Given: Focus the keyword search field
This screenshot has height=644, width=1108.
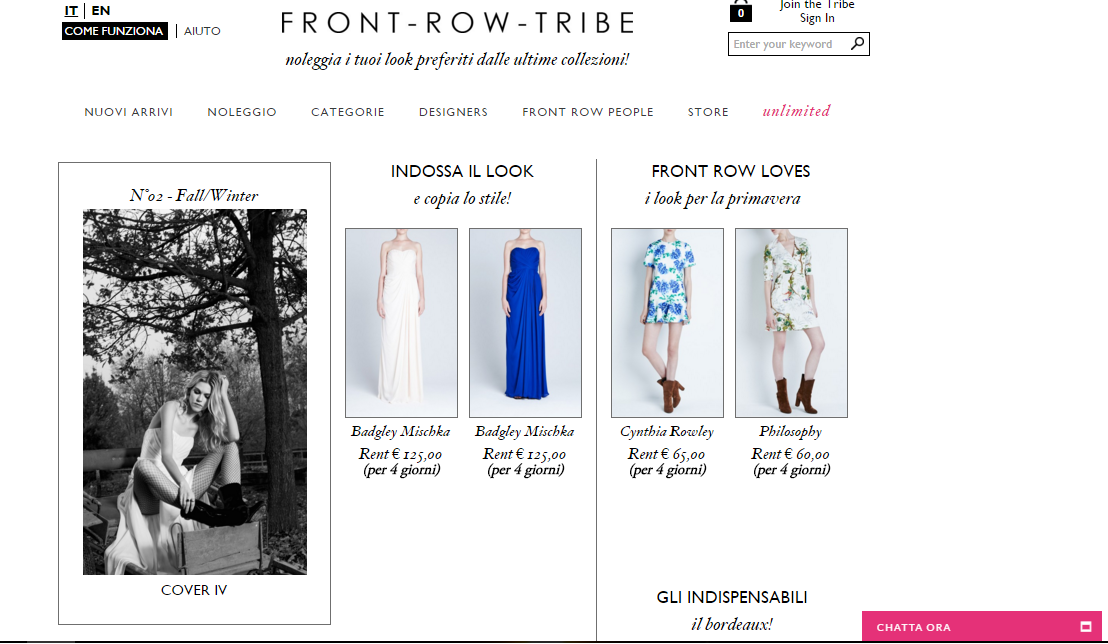Looking at the screenshot, I should coord(788,44).
